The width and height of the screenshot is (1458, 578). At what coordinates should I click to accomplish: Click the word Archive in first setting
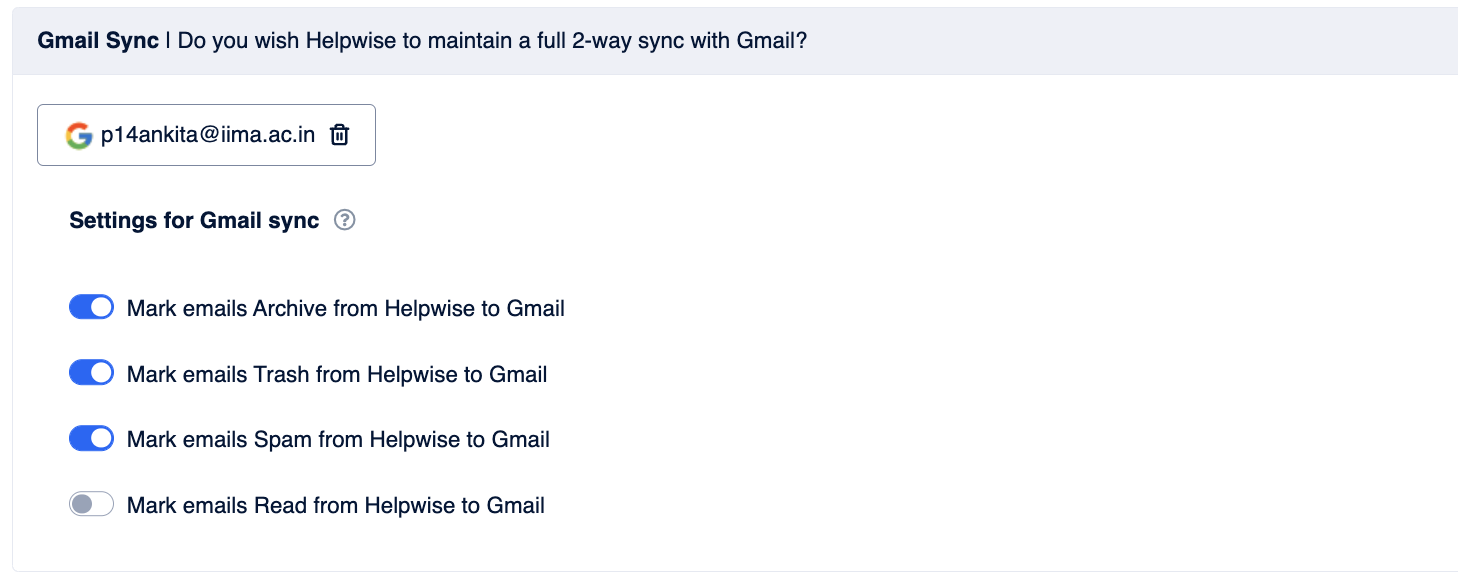[290, 308]
